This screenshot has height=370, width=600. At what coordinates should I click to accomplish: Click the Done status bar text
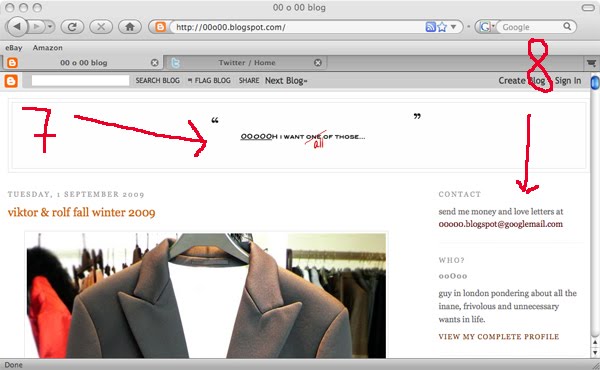[13, 365]
